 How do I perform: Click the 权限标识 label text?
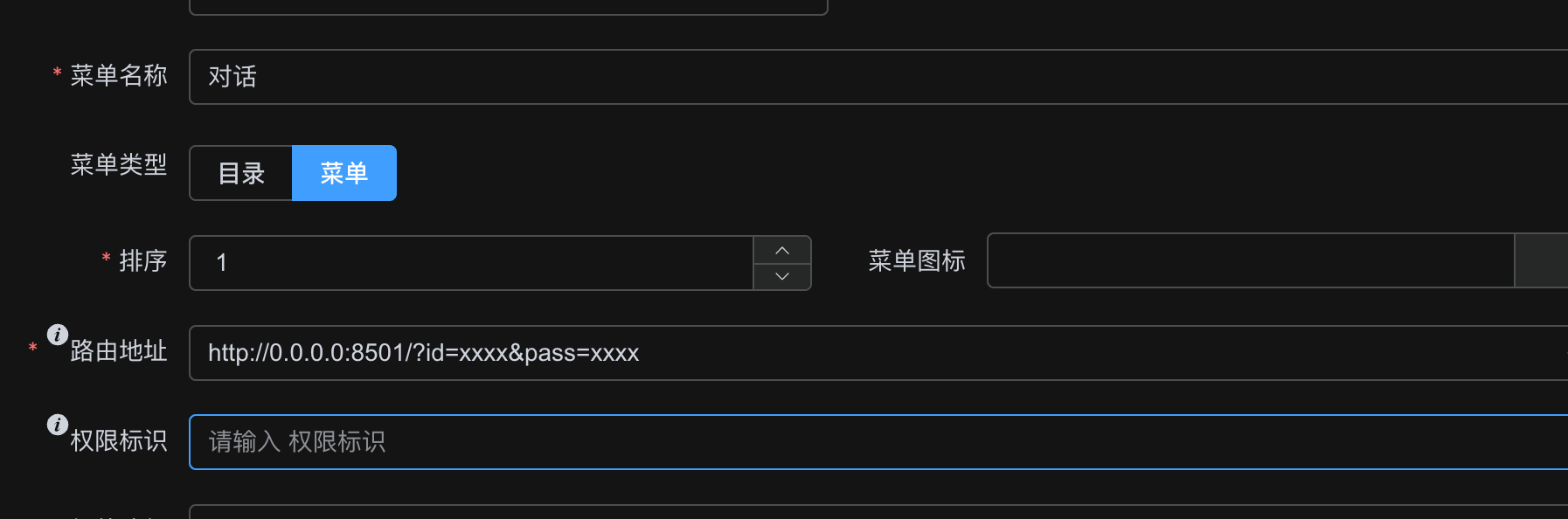(x=119, y=440)
